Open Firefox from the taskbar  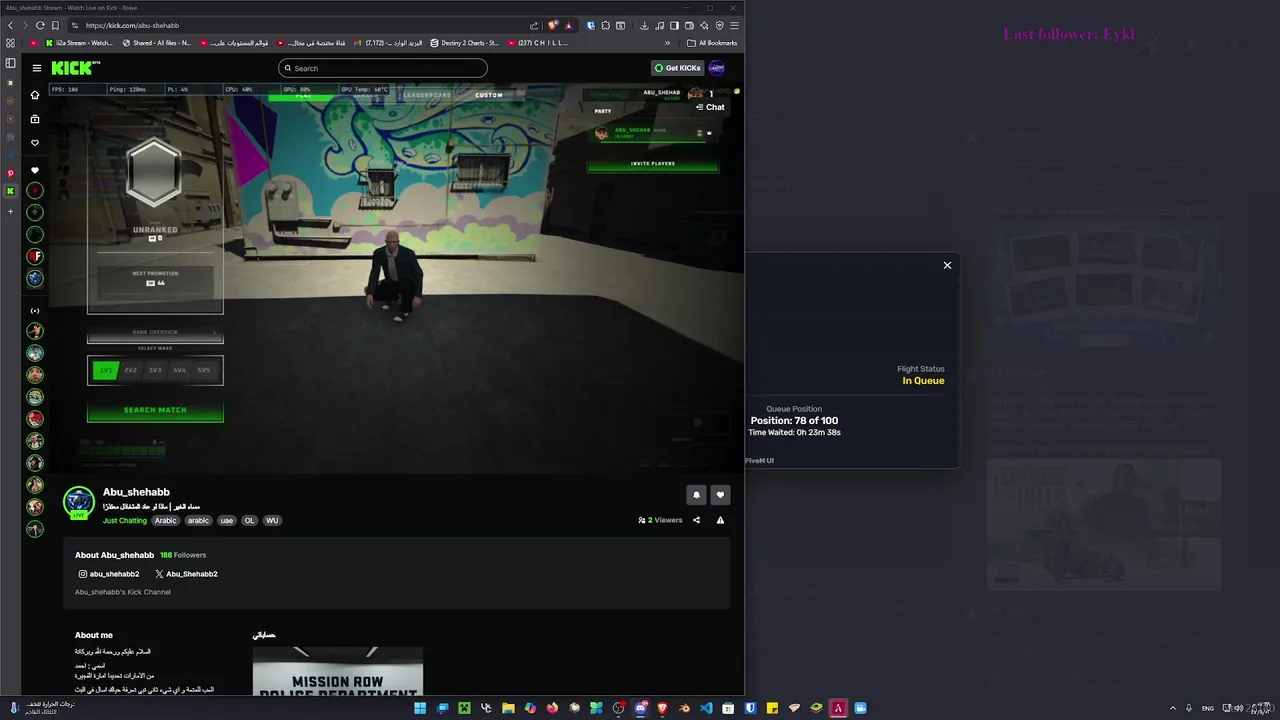point(552,708)
